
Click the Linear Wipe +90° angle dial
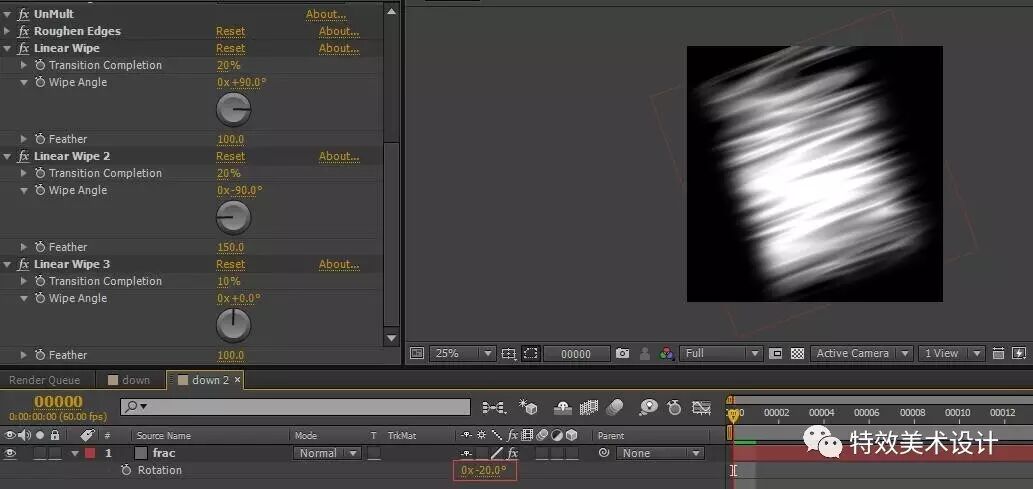tap(234, 109)
